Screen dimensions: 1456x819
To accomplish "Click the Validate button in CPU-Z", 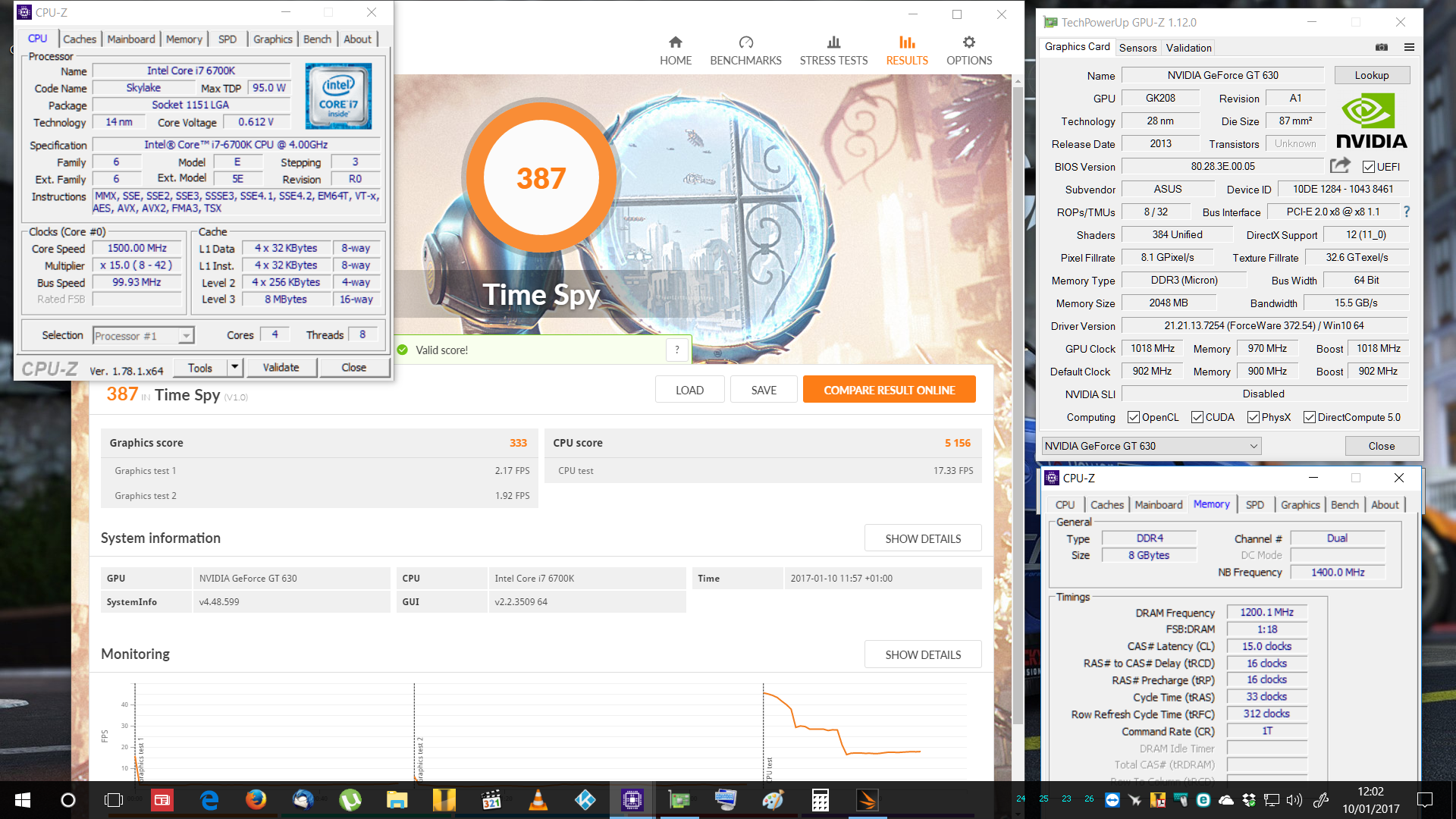I will [281, 367].
